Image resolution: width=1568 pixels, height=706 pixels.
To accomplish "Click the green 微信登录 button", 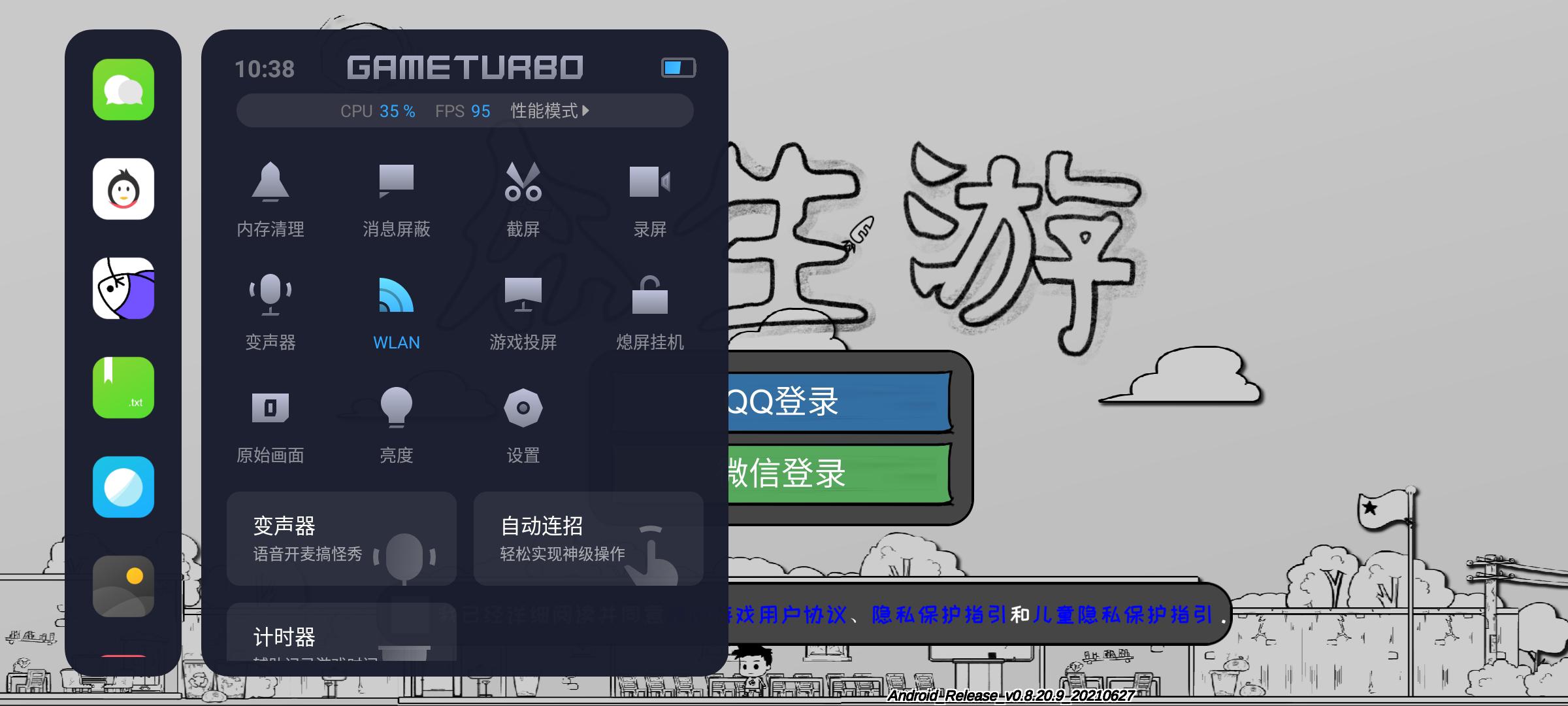I will [839, 473].
